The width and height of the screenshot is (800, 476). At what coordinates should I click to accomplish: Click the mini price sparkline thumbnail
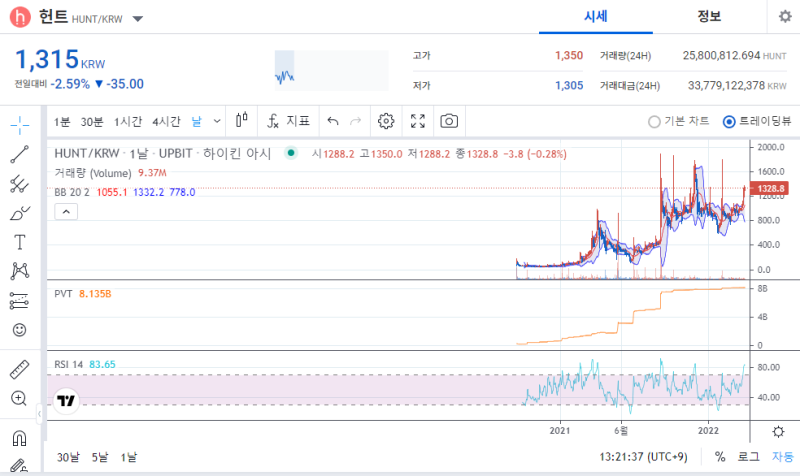tap(332, 70)
